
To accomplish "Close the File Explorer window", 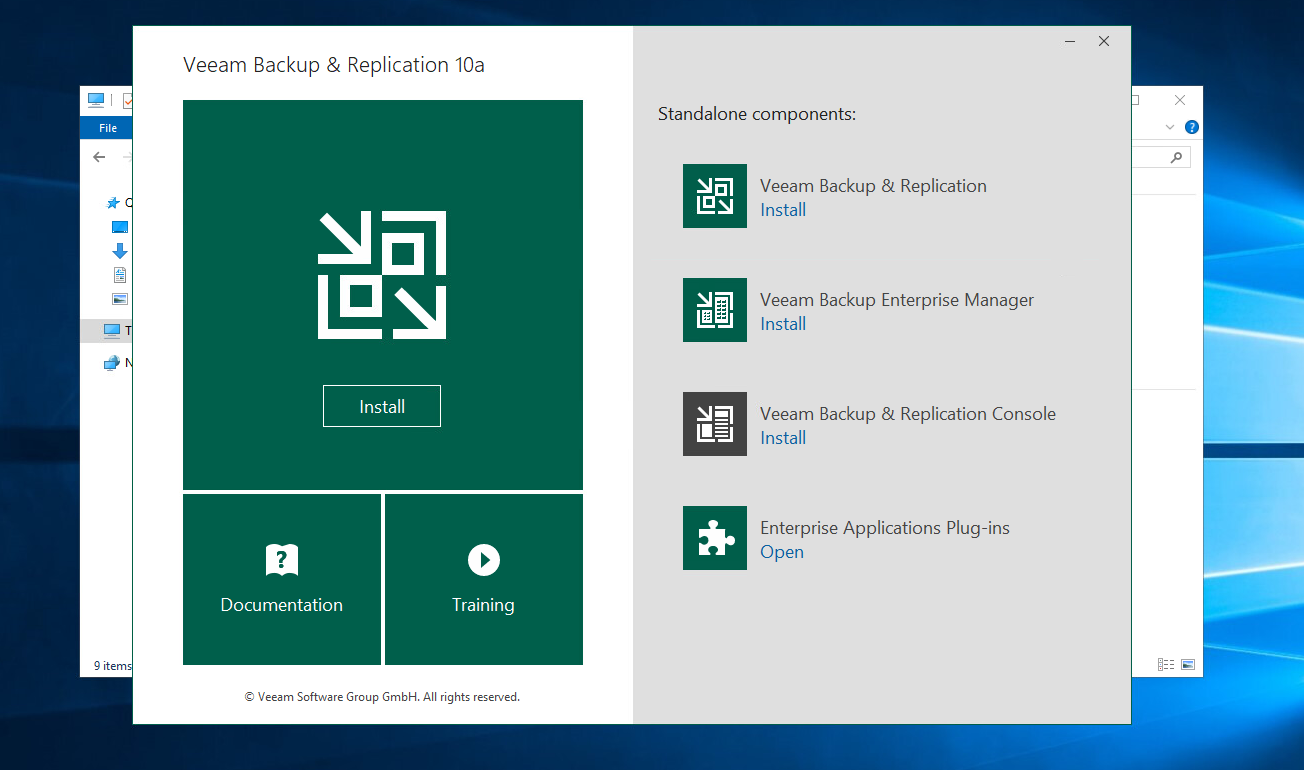I will pos(1180,100).
